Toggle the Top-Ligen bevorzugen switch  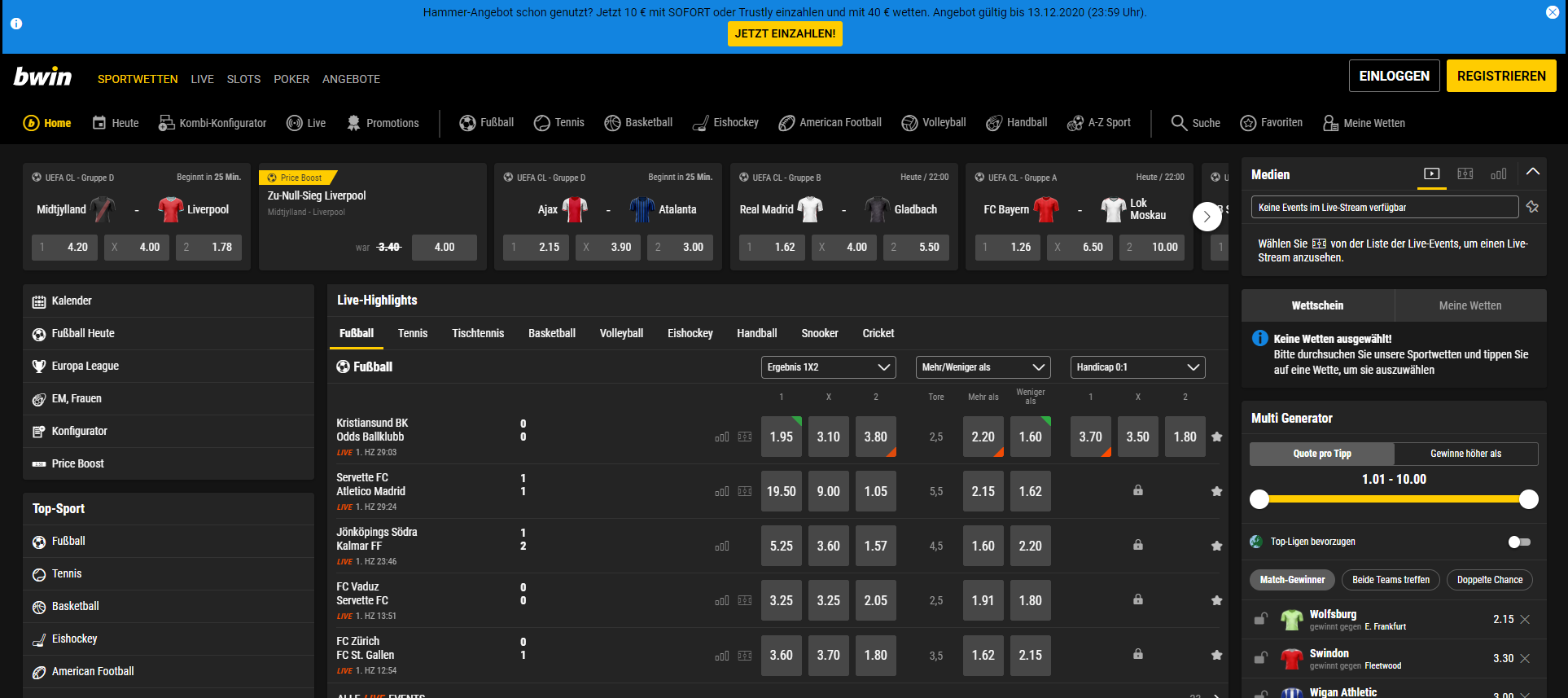click(x=1519, y=542)
